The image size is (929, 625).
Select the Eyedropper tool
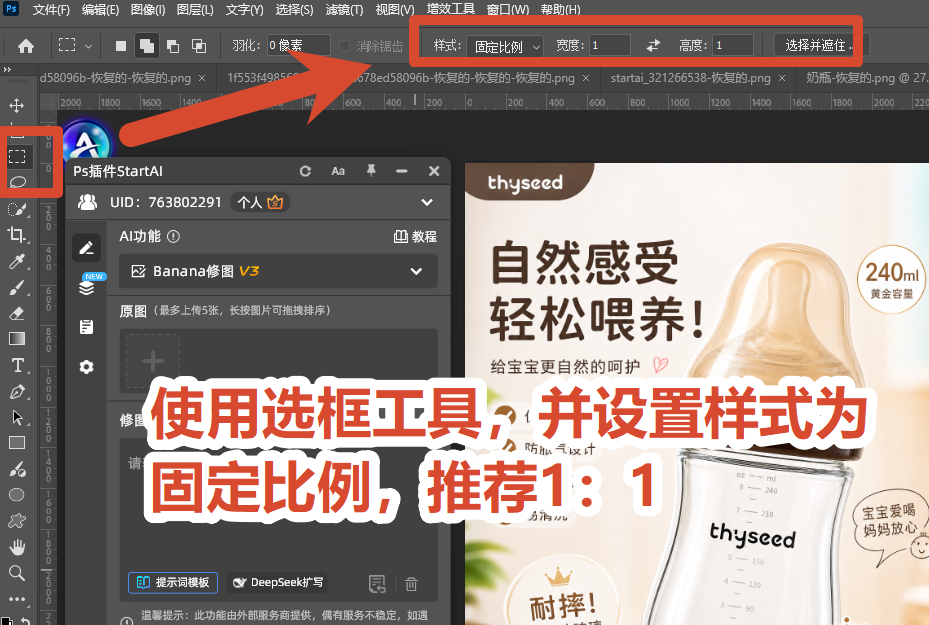(x=17, y=261)
